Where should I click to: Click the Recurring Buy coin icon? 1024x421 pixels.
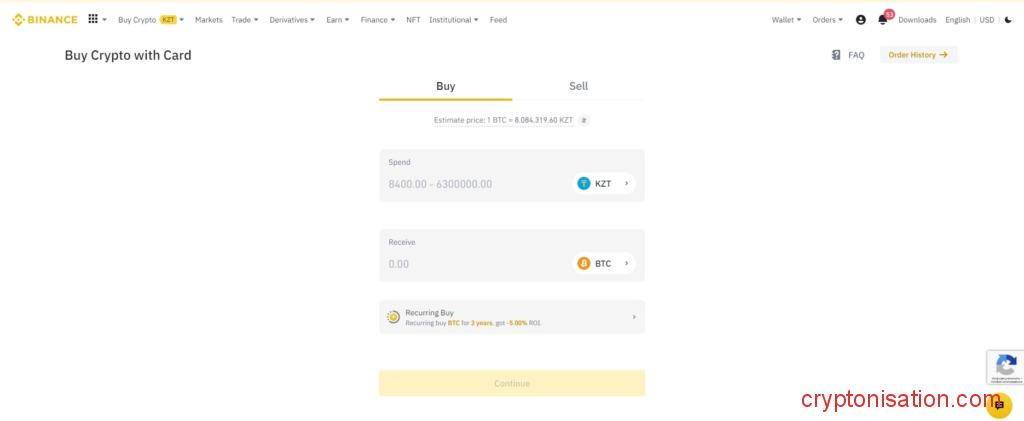click(394, 317)
